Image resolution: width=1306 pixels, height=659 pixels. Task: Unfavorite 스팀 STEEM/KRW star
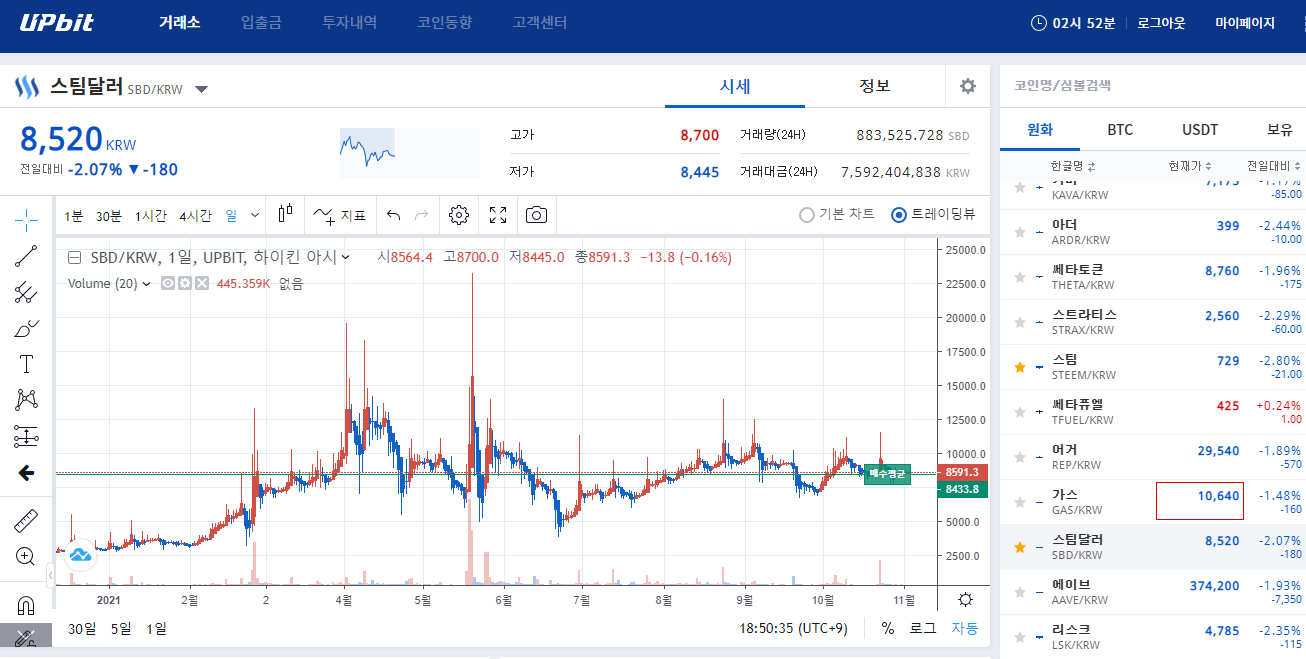(x=1020, y=367)
